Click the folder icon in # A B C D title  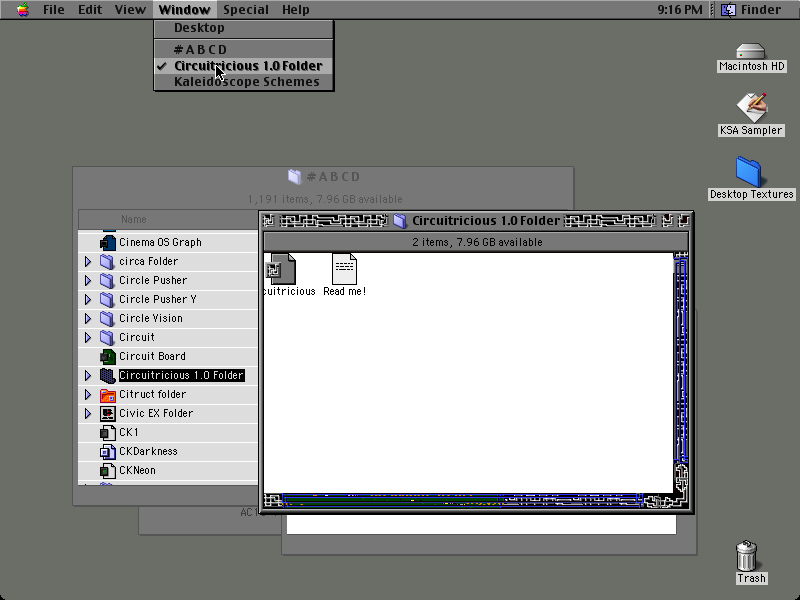294,177
